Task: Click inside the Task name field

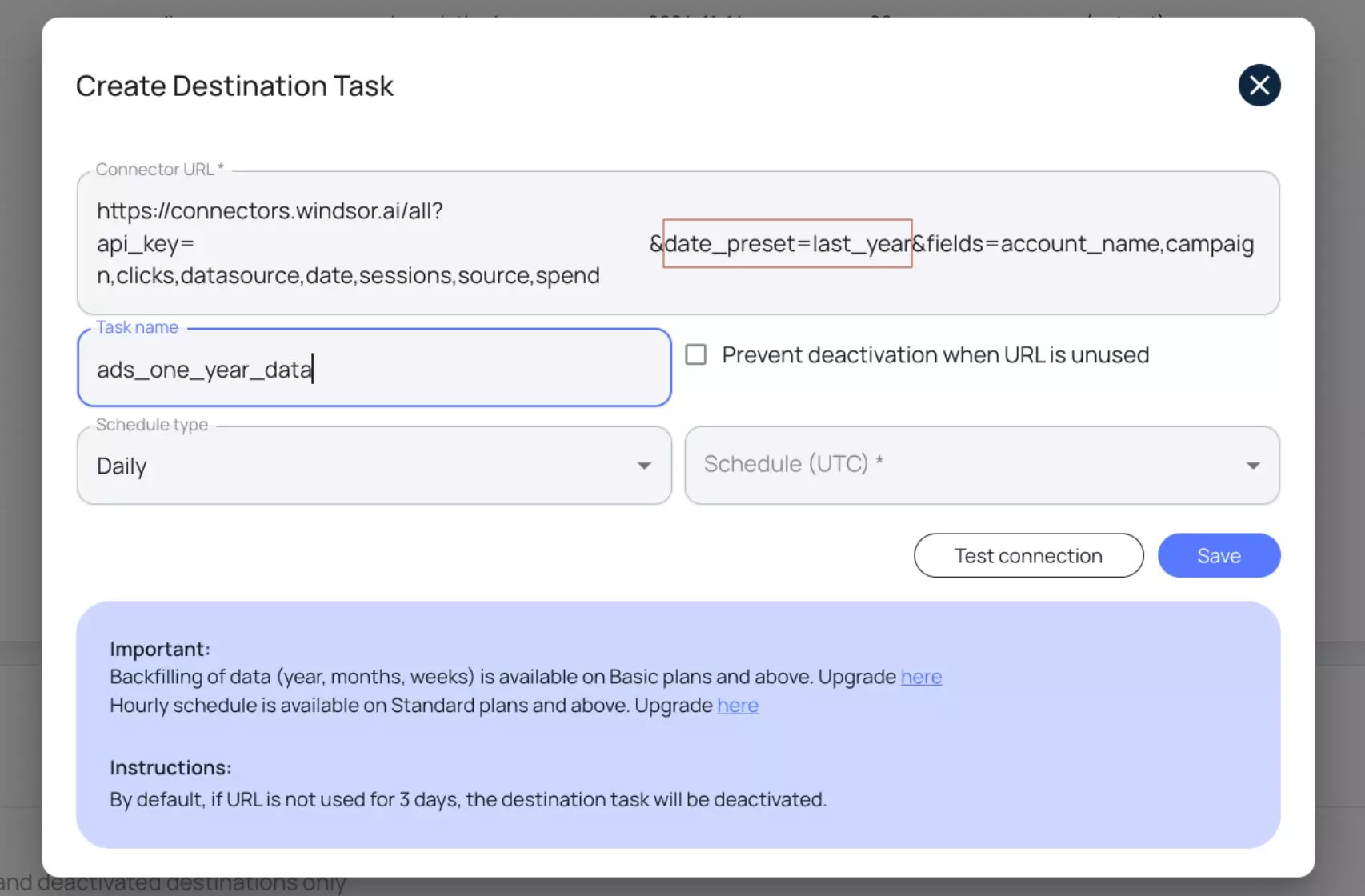Action: point(373,369)
